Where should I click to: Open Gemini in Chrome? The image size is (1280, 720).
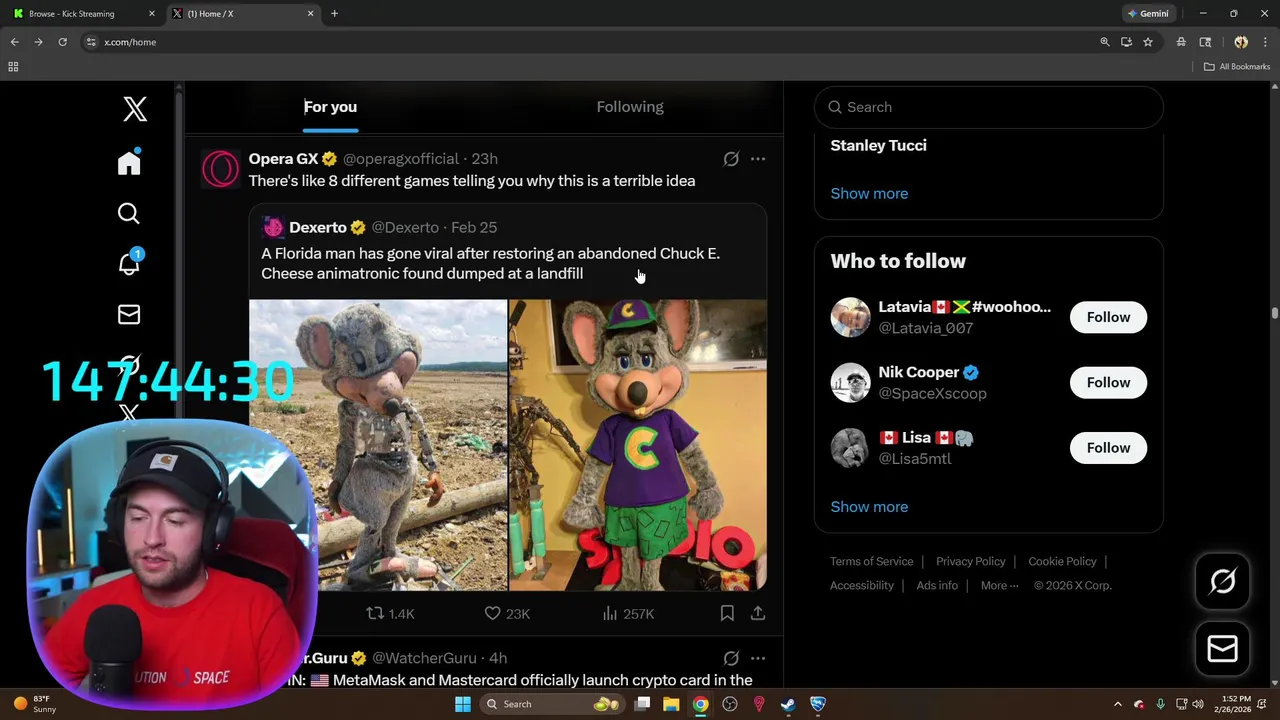1148,14
